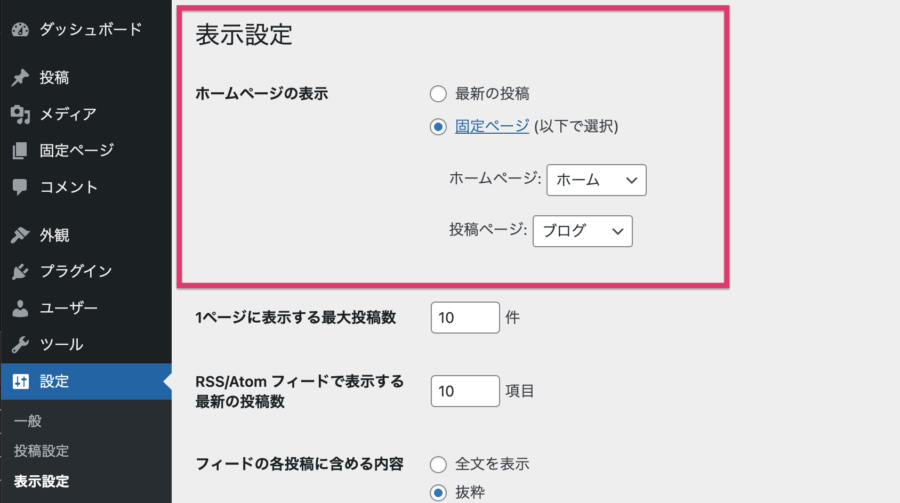900x503 pixels.
Task: Click the ユーザー person icon
Action: click(x=20, y=309)
